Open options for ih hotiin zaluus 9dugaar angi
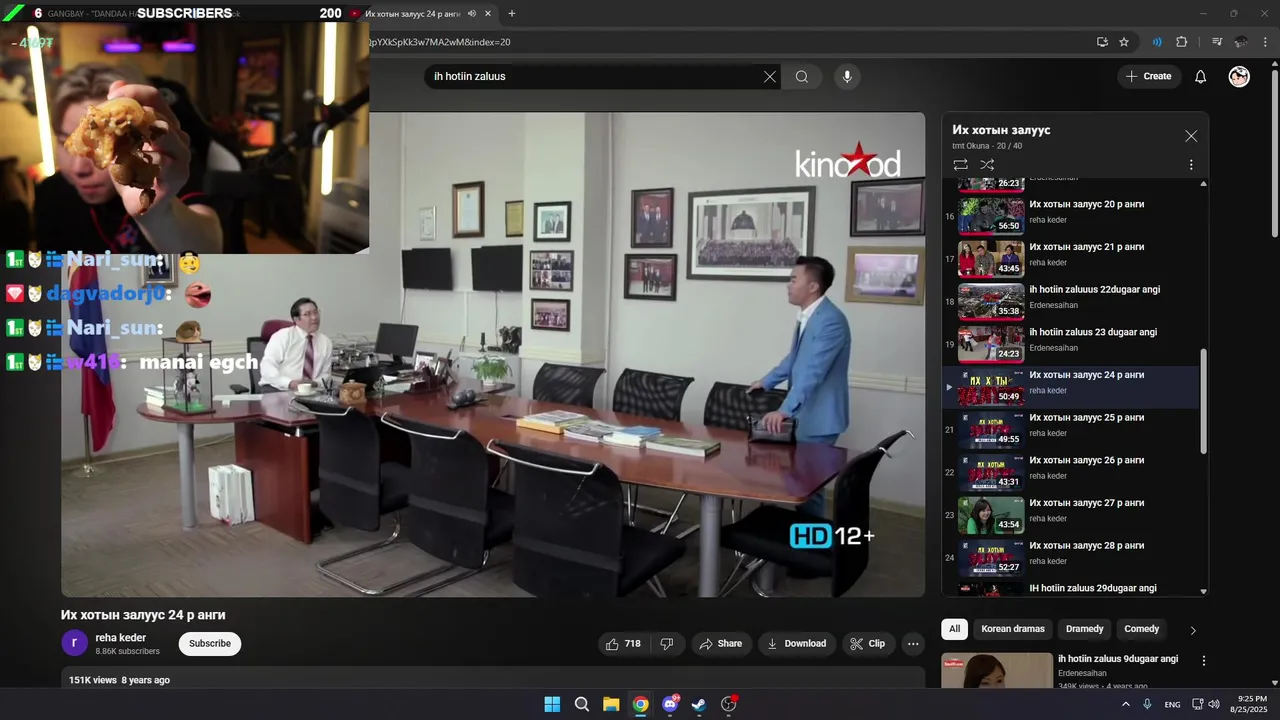 pos(1204,661)
